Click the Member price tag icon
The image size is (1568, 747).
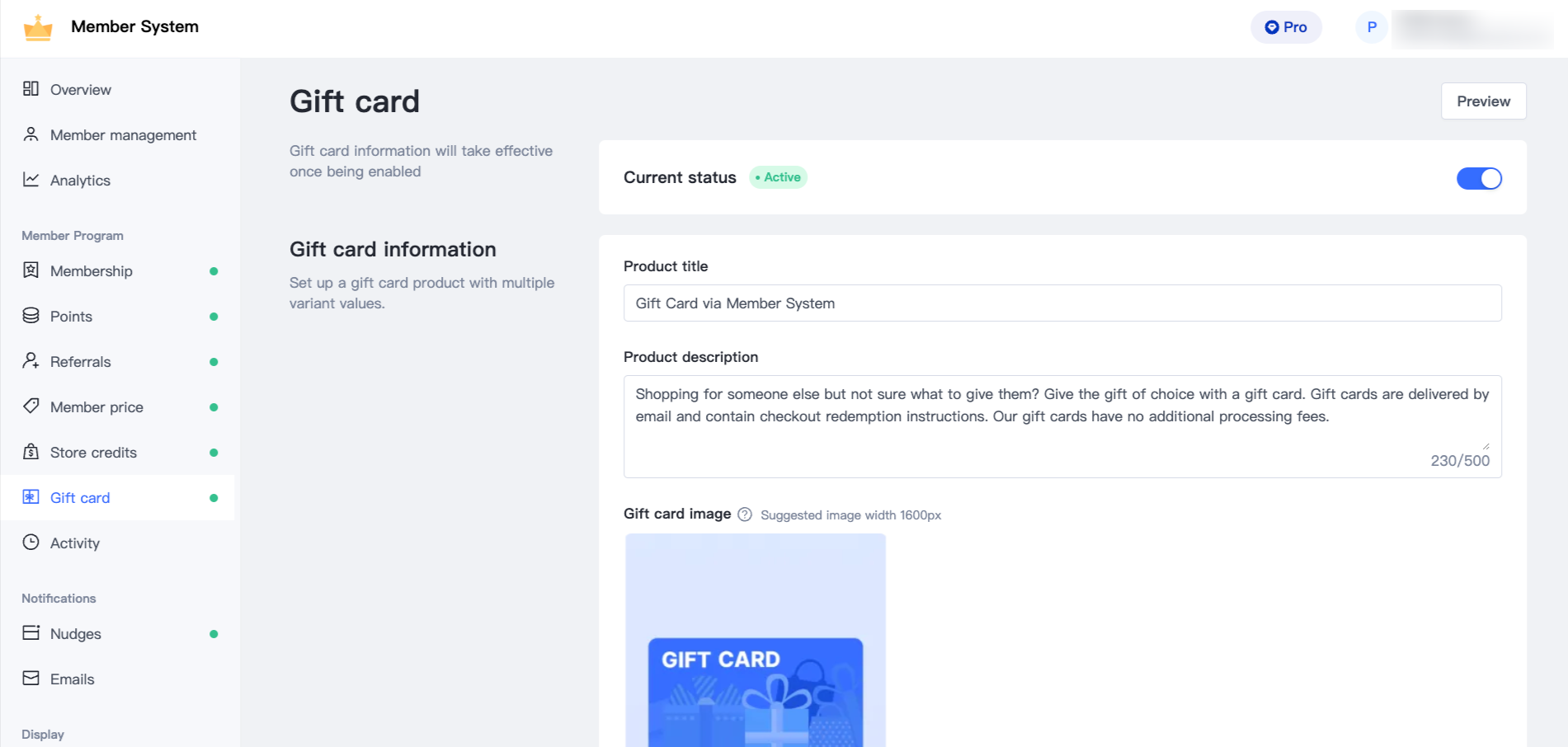click(31, 406)
